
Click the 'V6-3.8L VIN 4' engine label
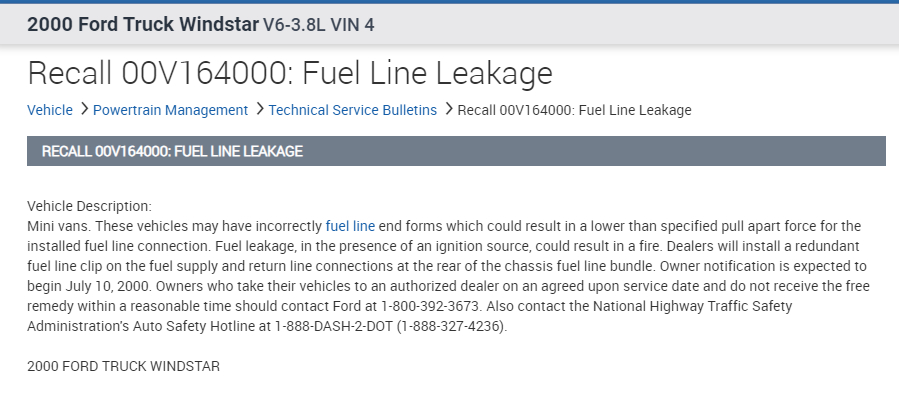click(318, 24)
